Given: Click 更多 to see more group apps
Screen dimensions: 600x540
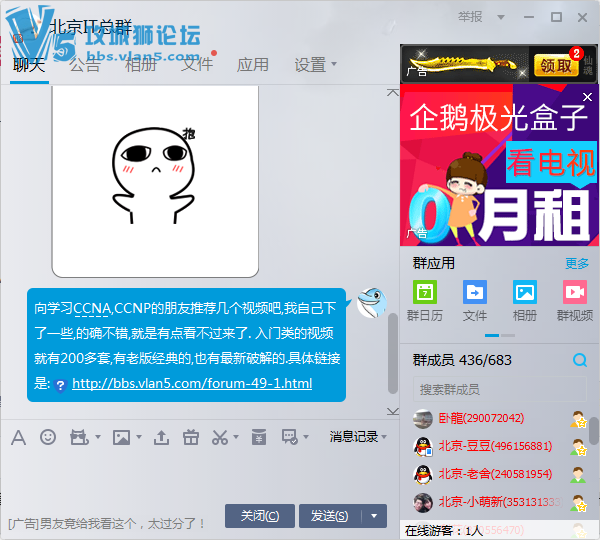Looking at the screenshot, I should click(577, 264).
